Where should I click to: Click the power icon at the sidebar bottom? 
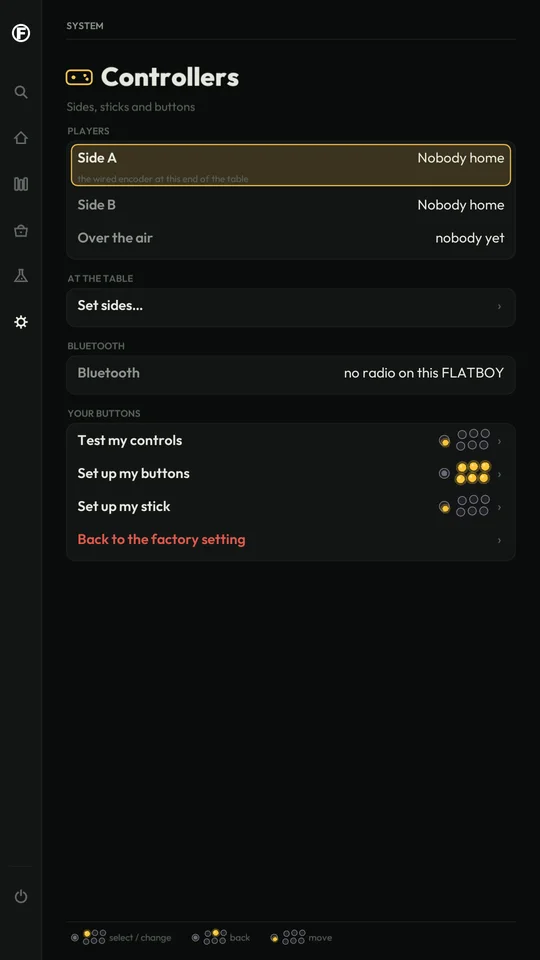[21, 896]
